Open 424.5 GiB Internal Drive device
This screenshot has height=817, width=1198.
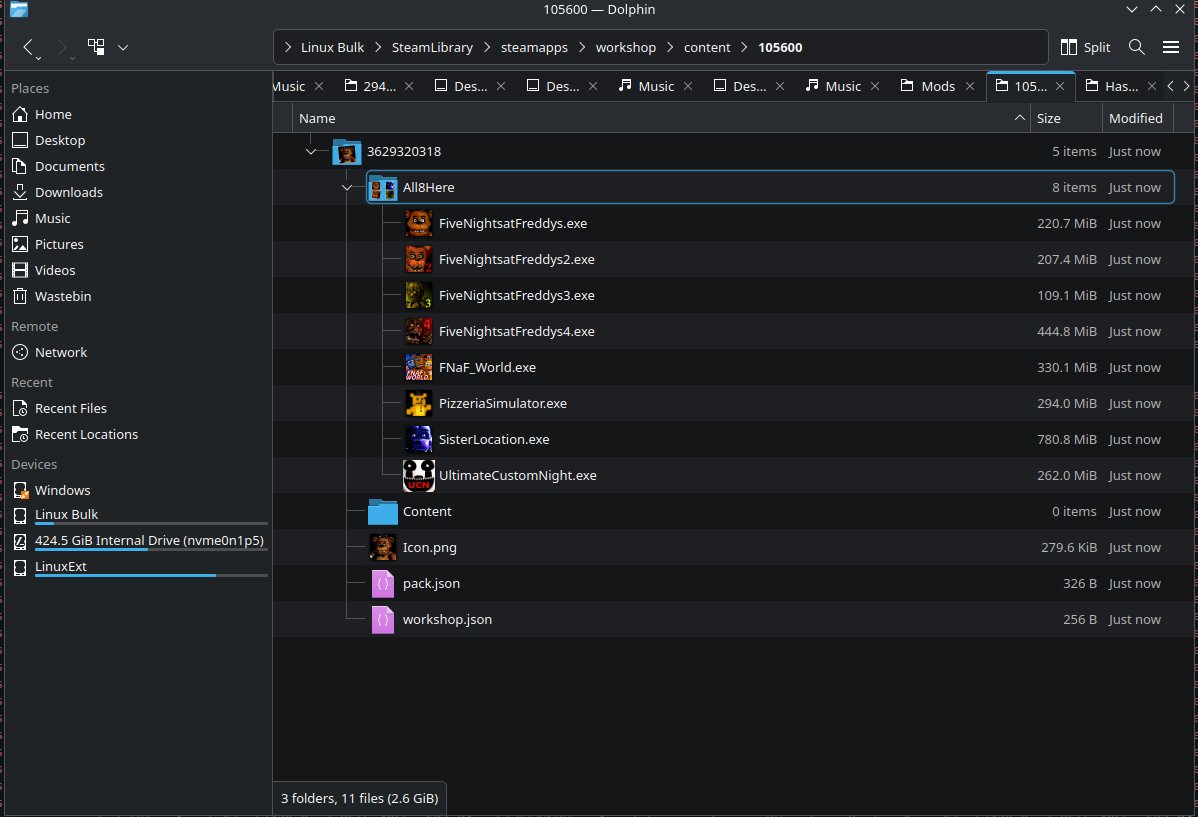click(149, 540)
